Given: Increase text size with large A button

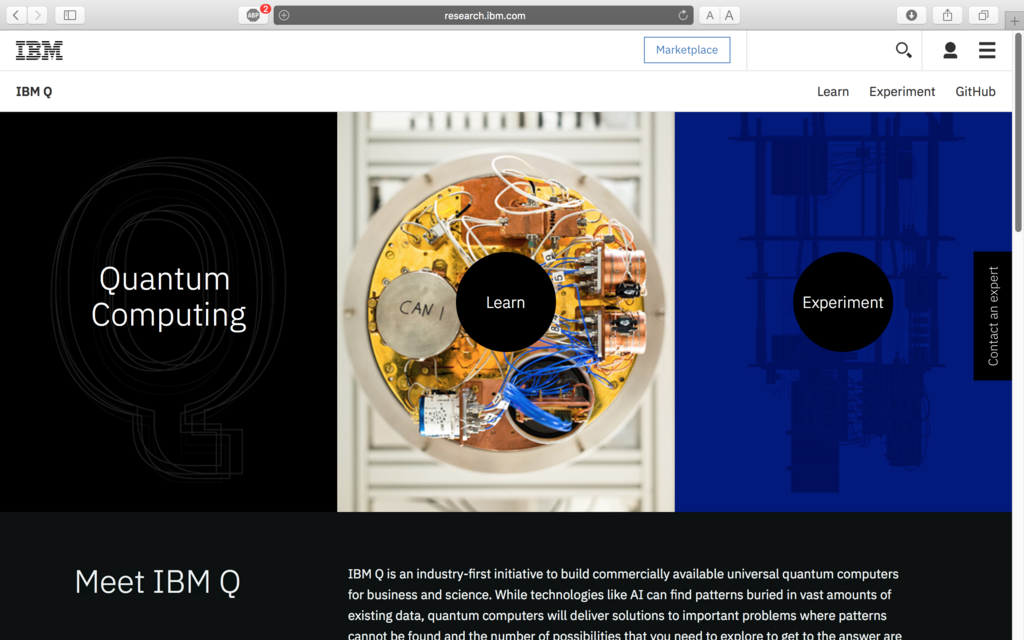Looking at the screenshot, I should coord(729,15).
